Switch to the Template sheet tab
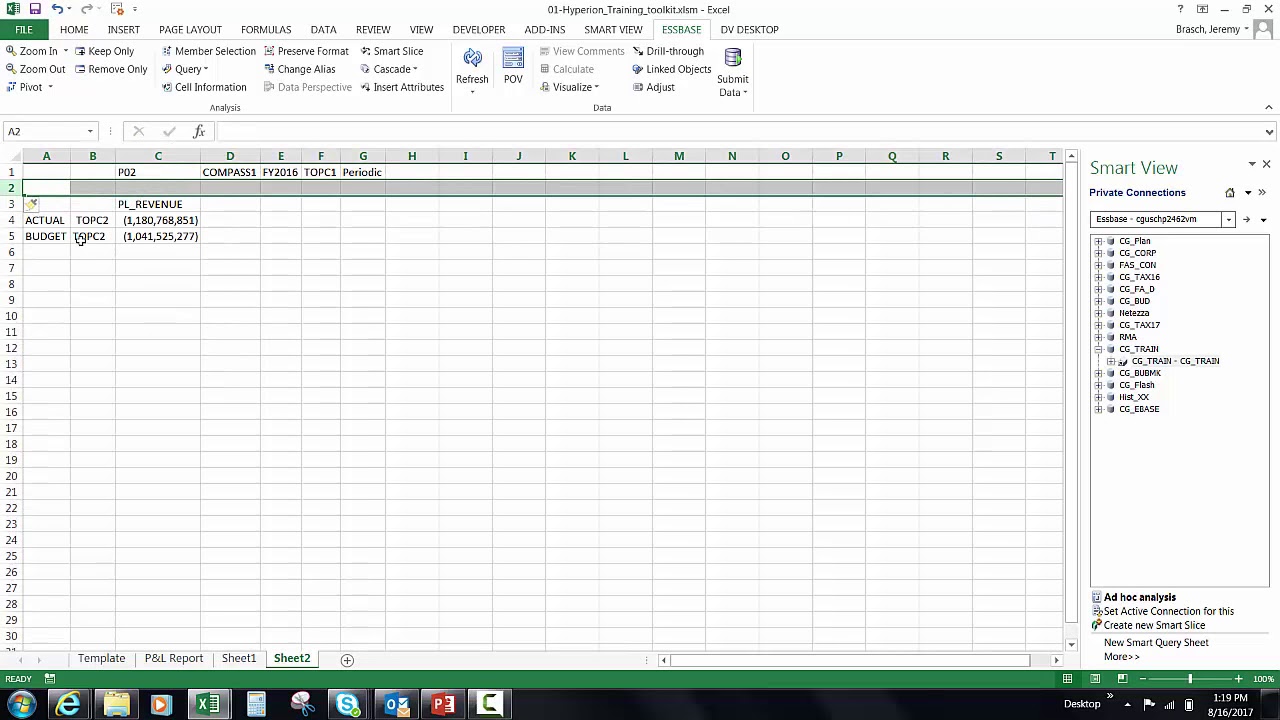1280x720 pixels. (101, 659)
